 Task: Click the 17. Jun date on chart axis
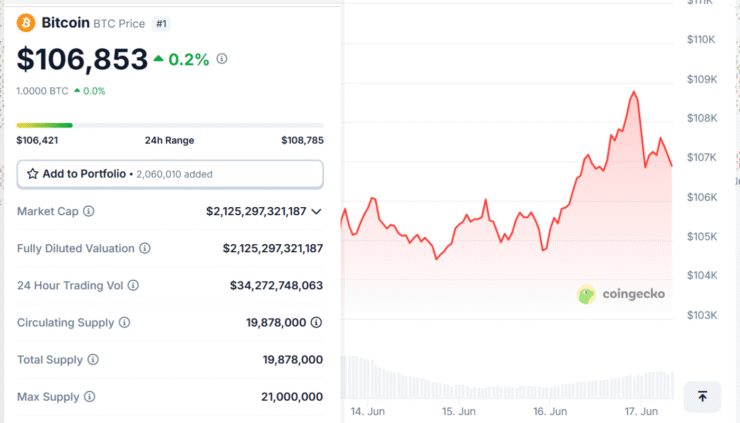coord(641,411)
